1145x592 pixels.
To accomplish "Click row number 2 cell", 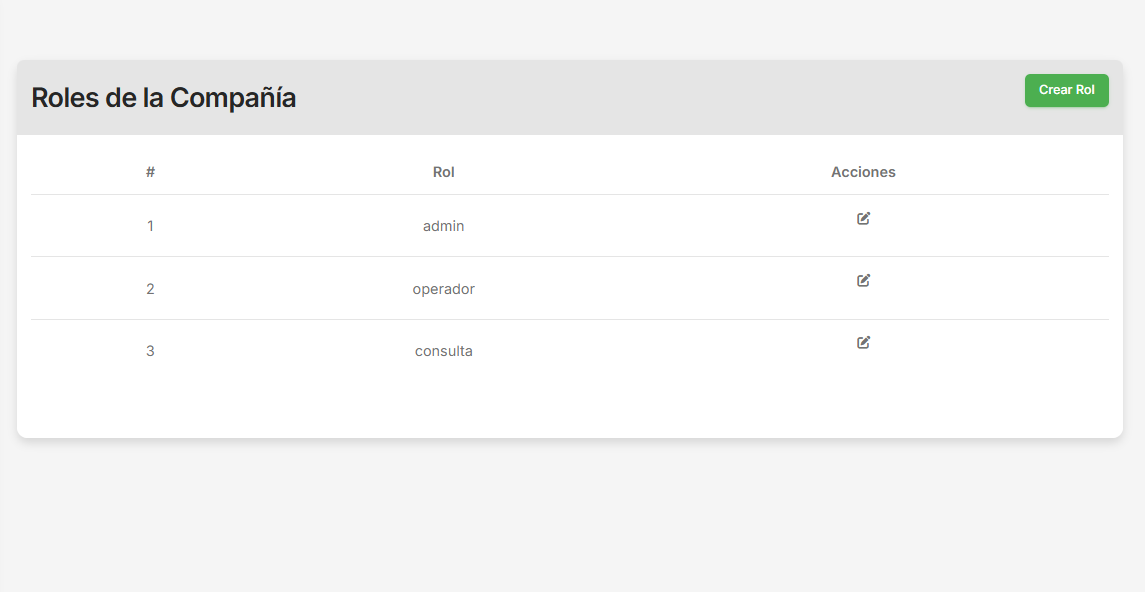I will click(150, 289).
